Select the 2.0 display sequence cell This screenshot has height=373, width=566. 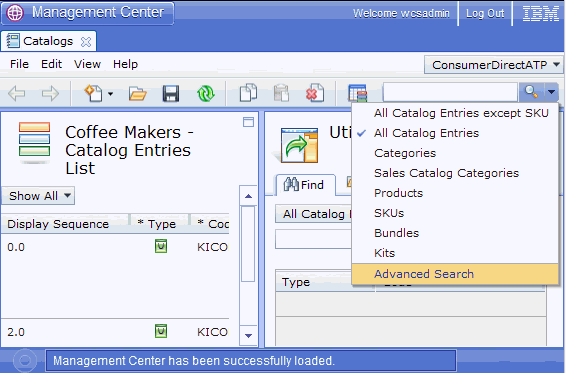point(16,332)
